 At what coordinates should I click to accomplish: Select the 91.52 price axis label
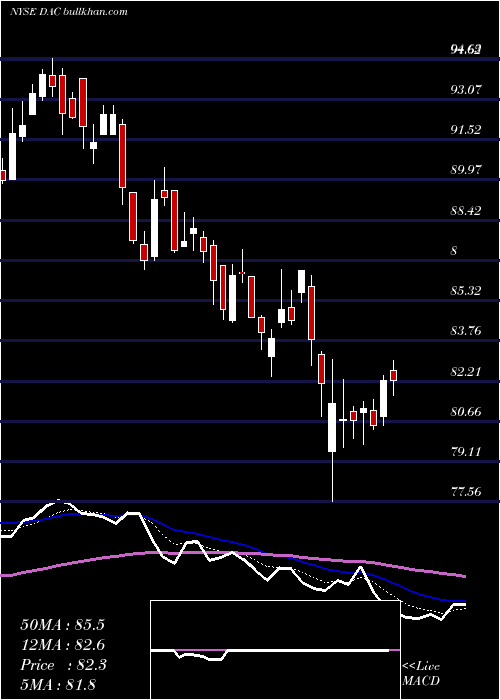pos(466,129)
